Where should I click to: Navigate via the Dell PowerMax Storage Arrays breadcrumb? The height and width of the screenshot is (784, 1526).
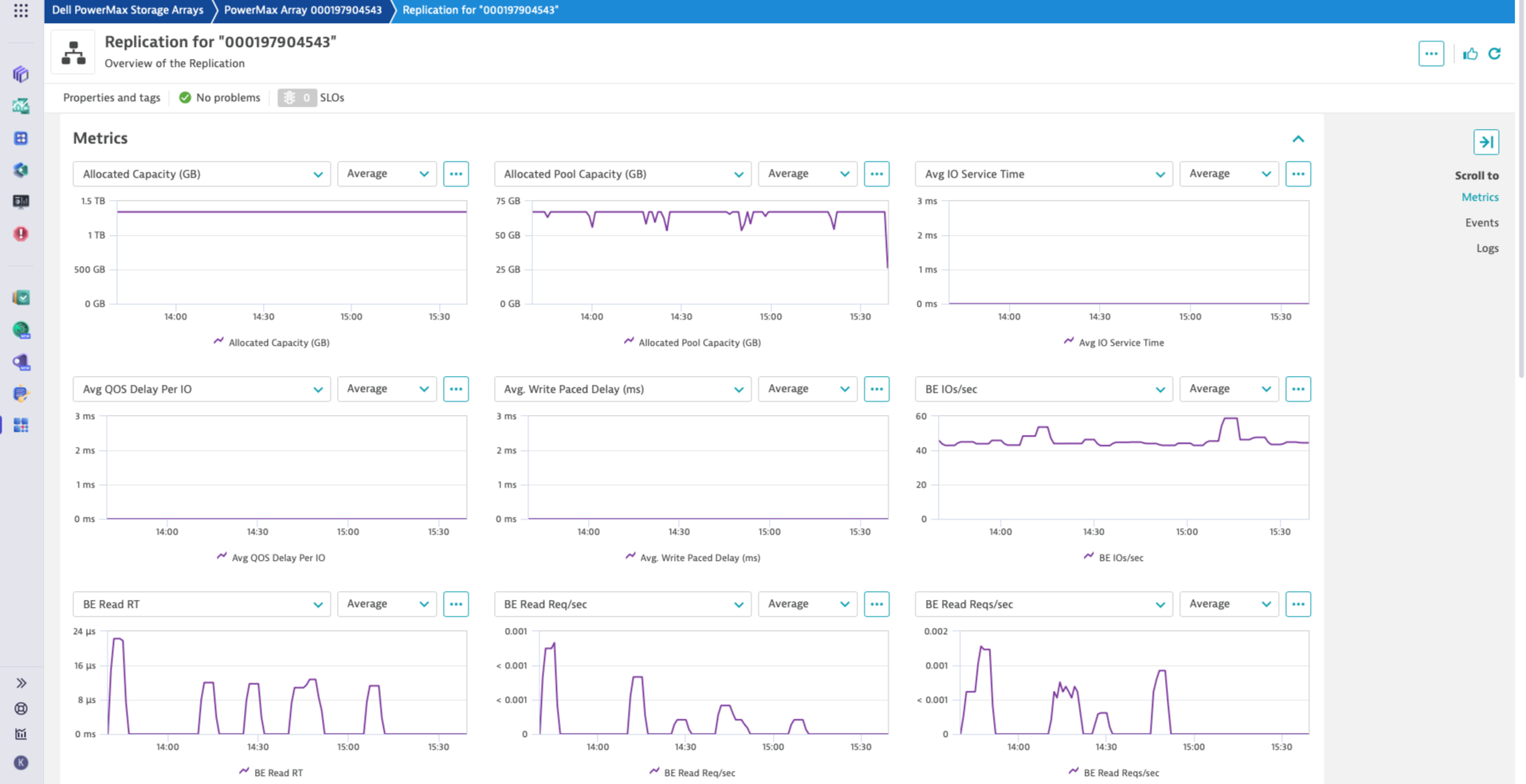tap(127, 10)
